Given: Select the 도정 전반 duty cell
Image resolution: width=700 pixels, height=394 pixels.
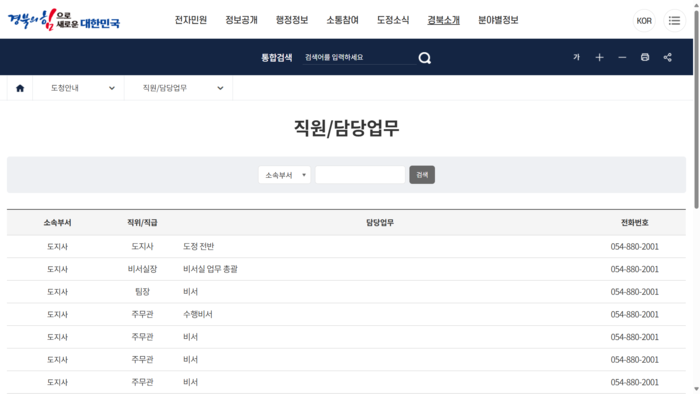Looking at the screenshot, I should 199,246.
